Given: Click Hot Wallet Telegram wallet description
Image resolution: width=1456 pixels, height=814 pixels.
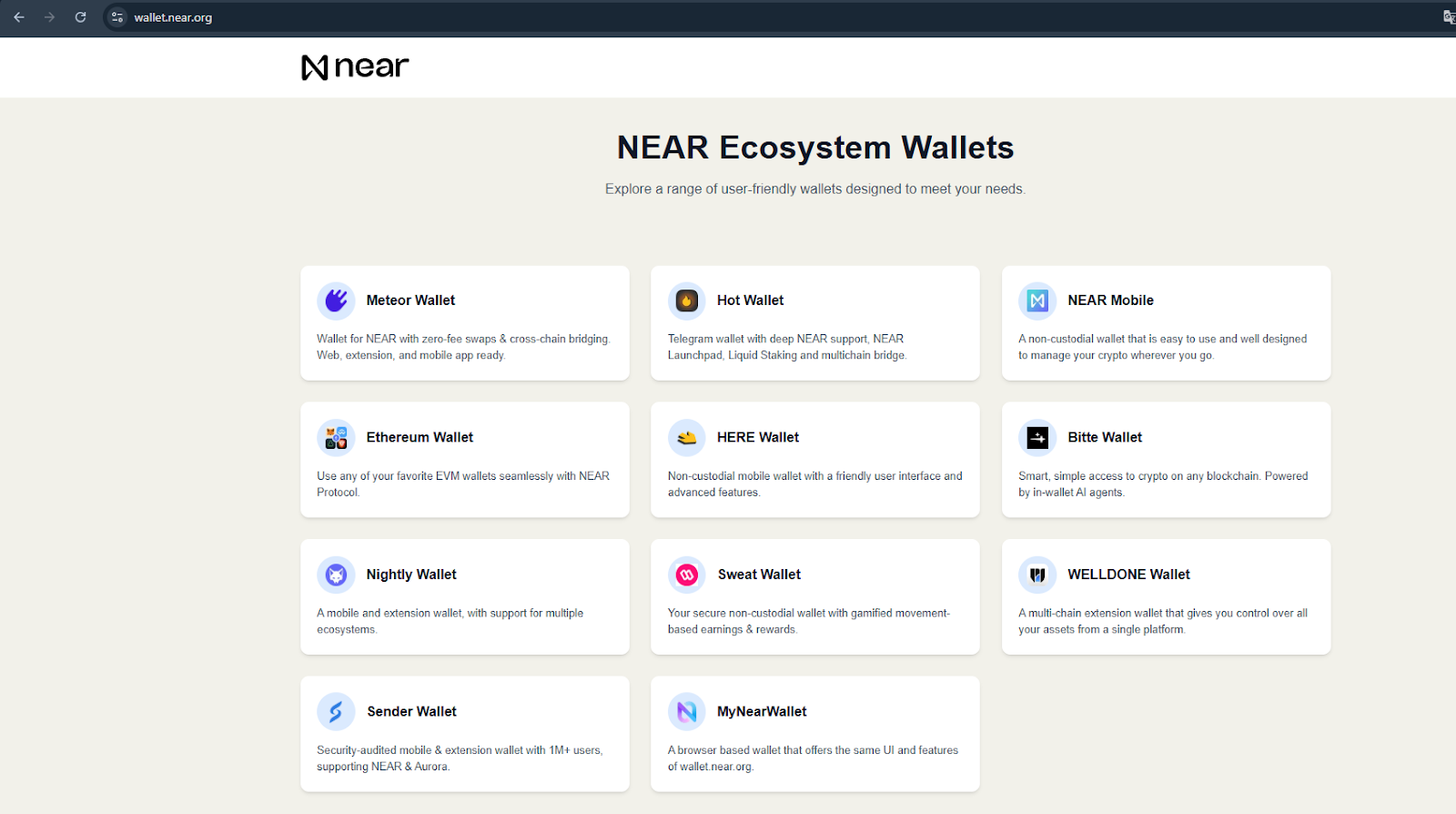Looking at the screenshot, I should [787, 347].
